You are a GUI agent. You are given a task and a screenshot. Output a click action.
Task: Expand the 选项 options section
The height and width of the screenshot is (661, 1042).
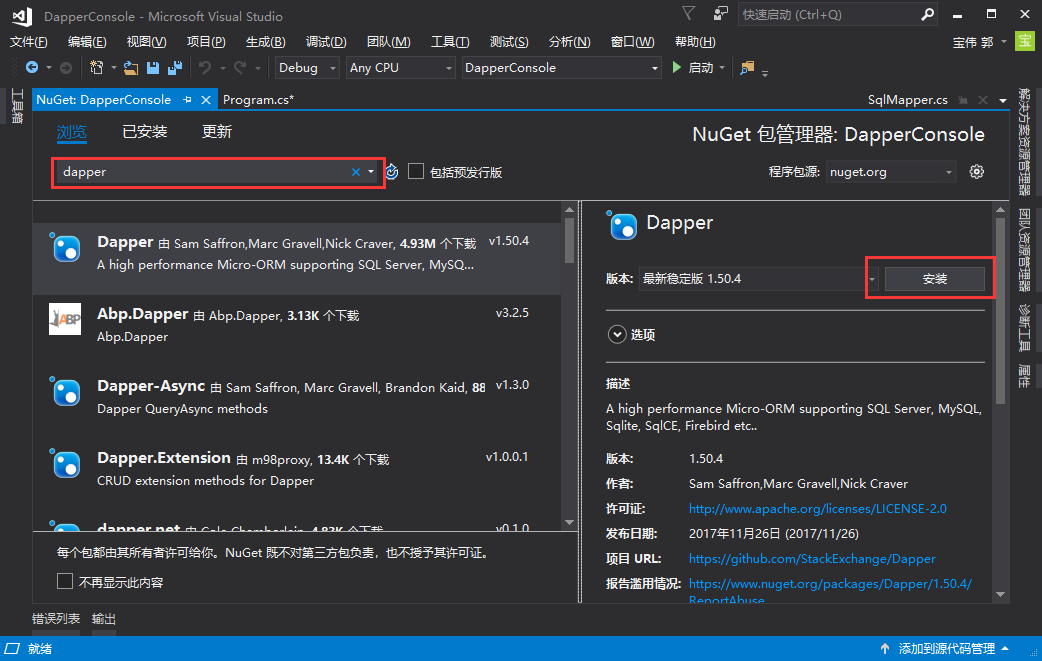[x=617, y=334]
